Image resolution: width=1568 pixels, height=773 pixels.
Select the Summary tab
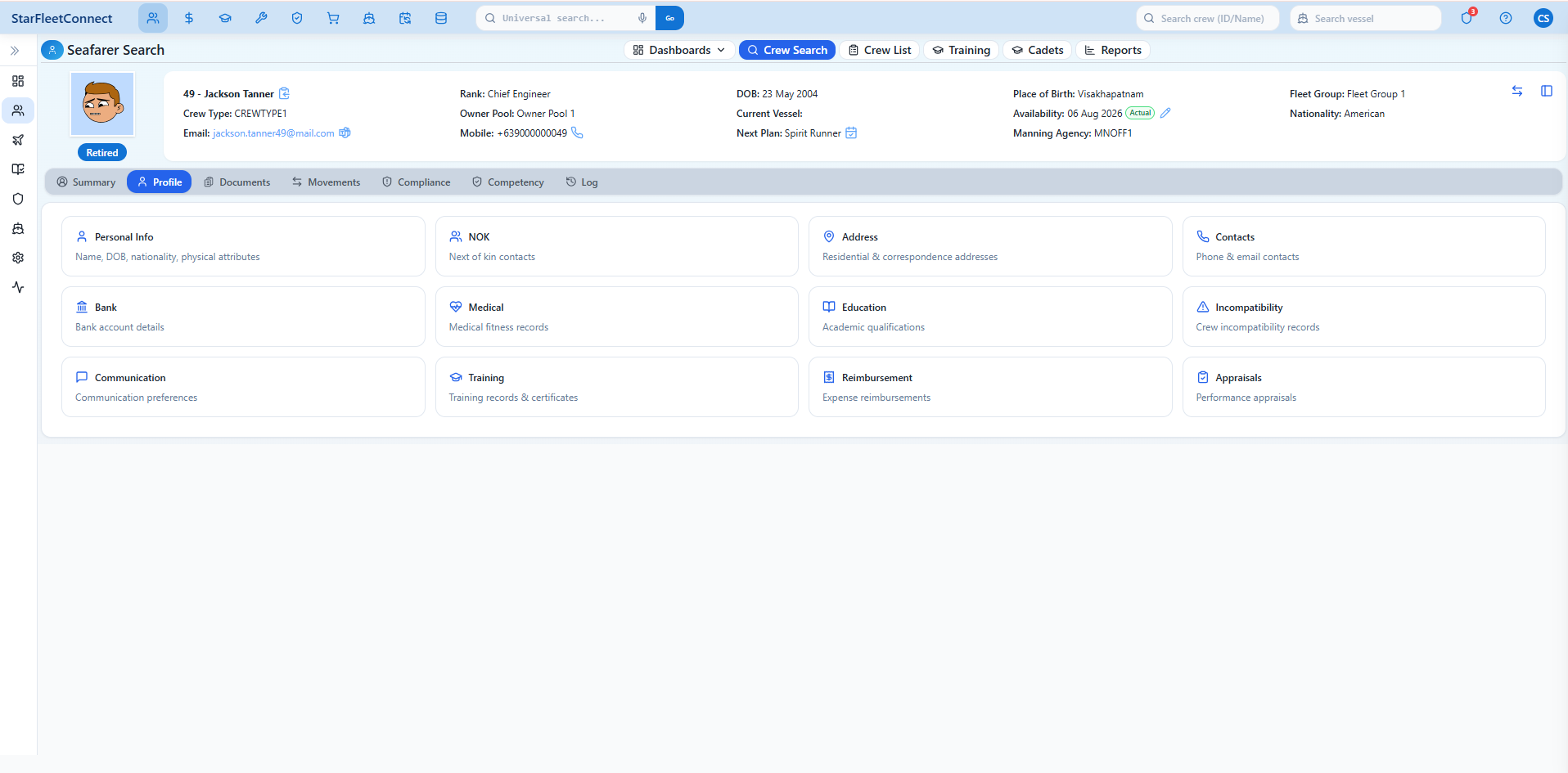point(86,182)
